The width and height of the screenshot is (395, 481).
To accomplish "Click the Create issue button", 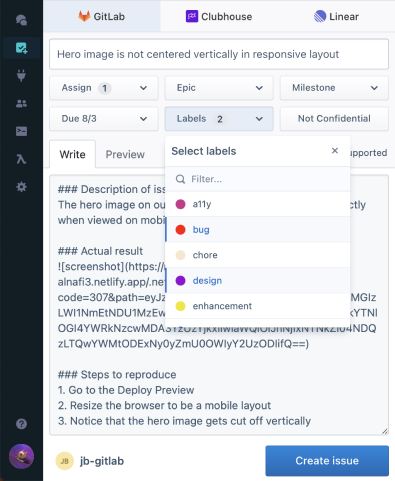I will coord(327,461).
